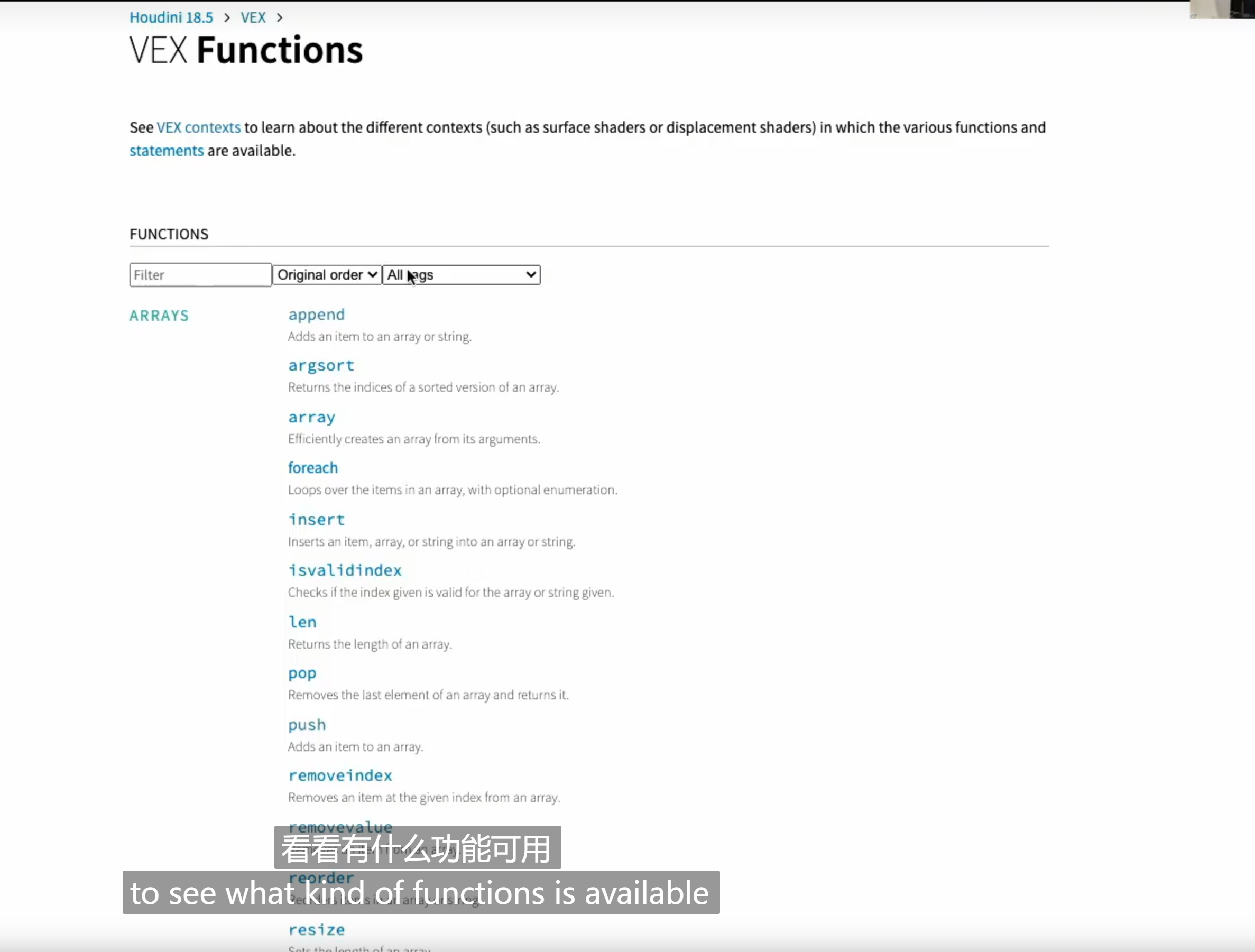Open the push function page
1255x952 pixels.
pyautogui.click(x=307, y=725)
